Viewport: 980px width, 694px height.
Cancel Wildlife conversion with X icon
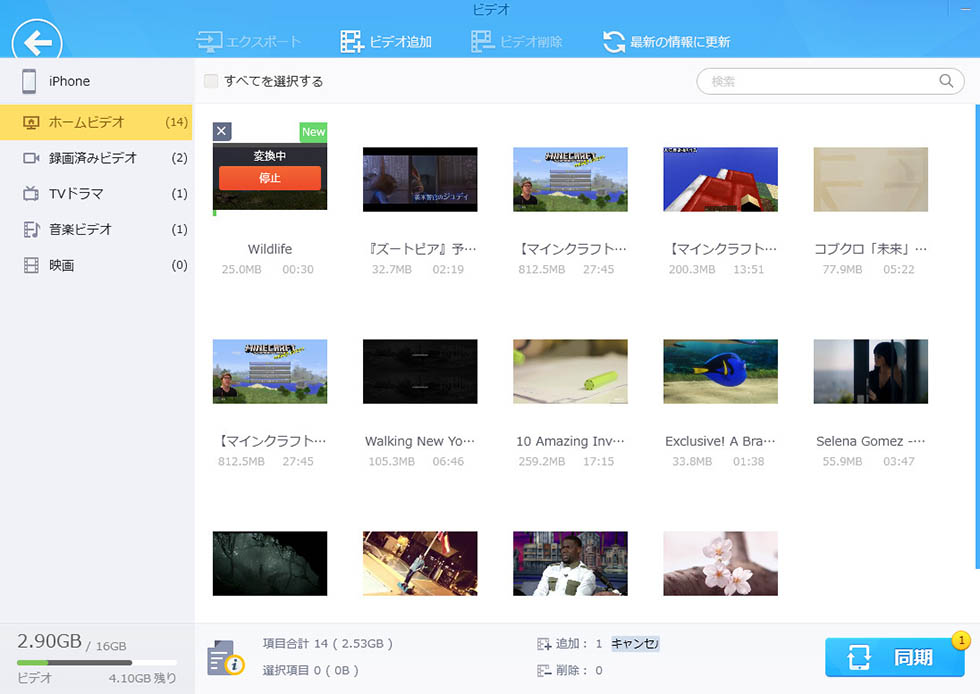tap(221, 131)
